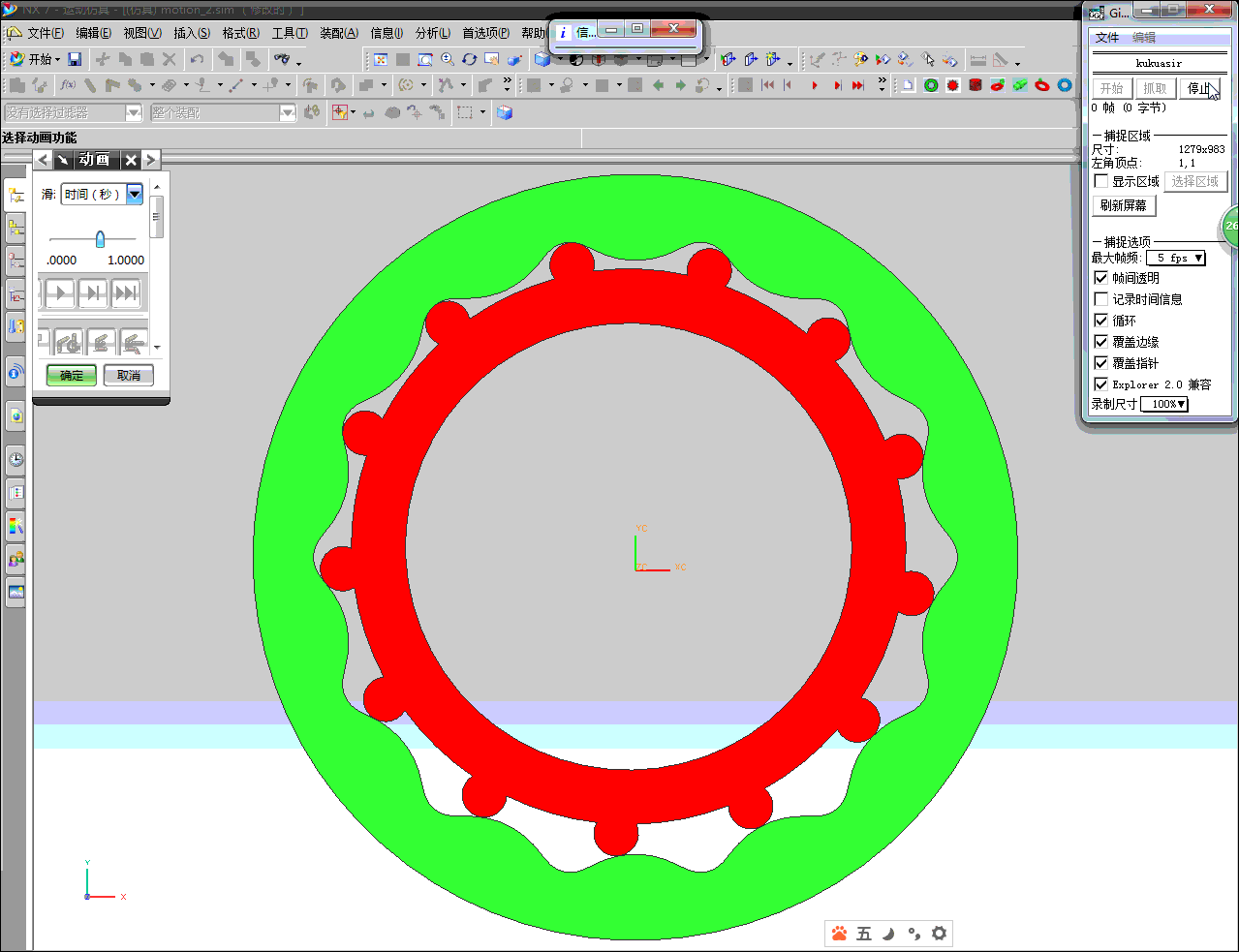Click the animation panel vertical scrollbar
Screen dimensions: 1239x952
pos(157,217)
